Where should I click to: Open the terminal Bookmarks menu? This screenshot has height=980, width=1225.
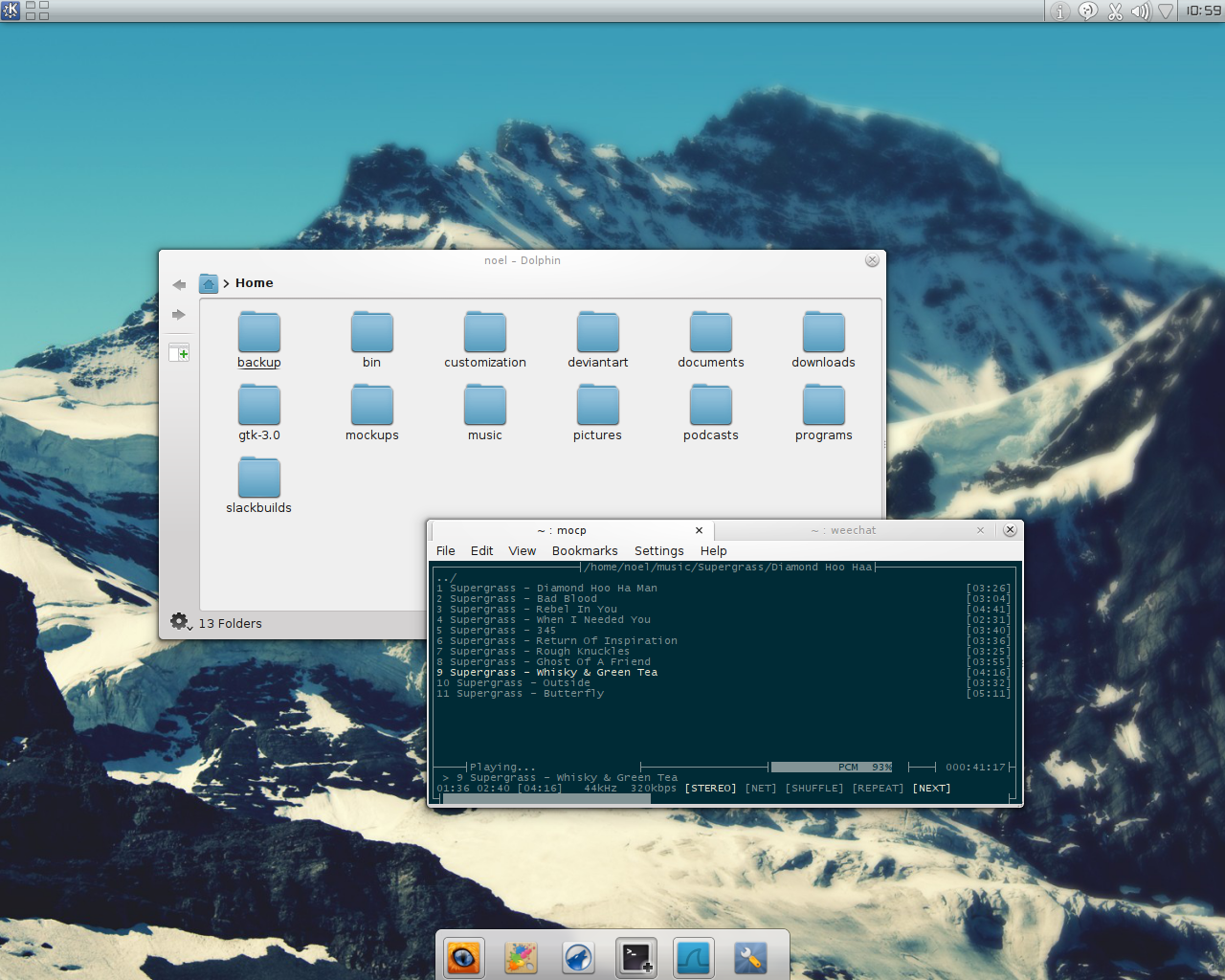[585, 551]
